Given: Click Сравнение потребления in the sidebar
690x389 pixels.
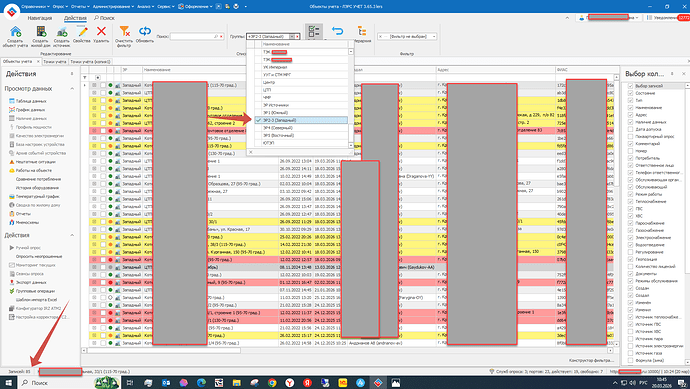Looking at the screenshot, I should [x=38, y=179].
